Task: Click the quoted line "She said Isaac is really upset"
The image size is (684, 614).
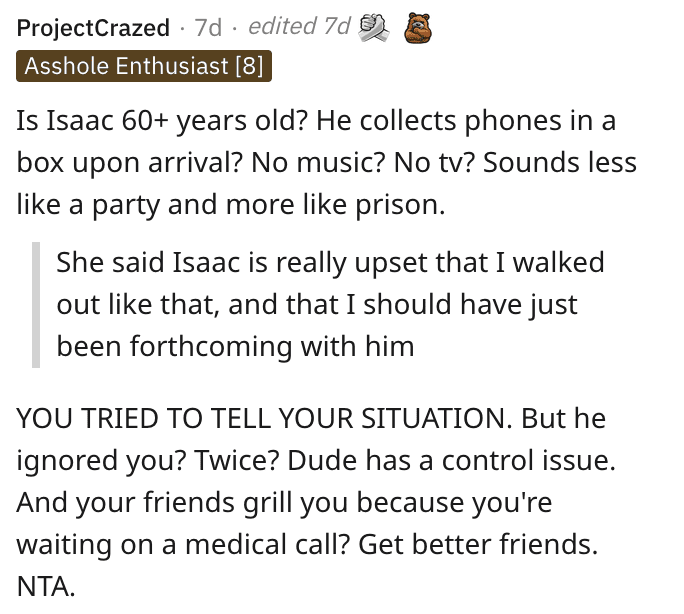Action: [x=330, y=263]
